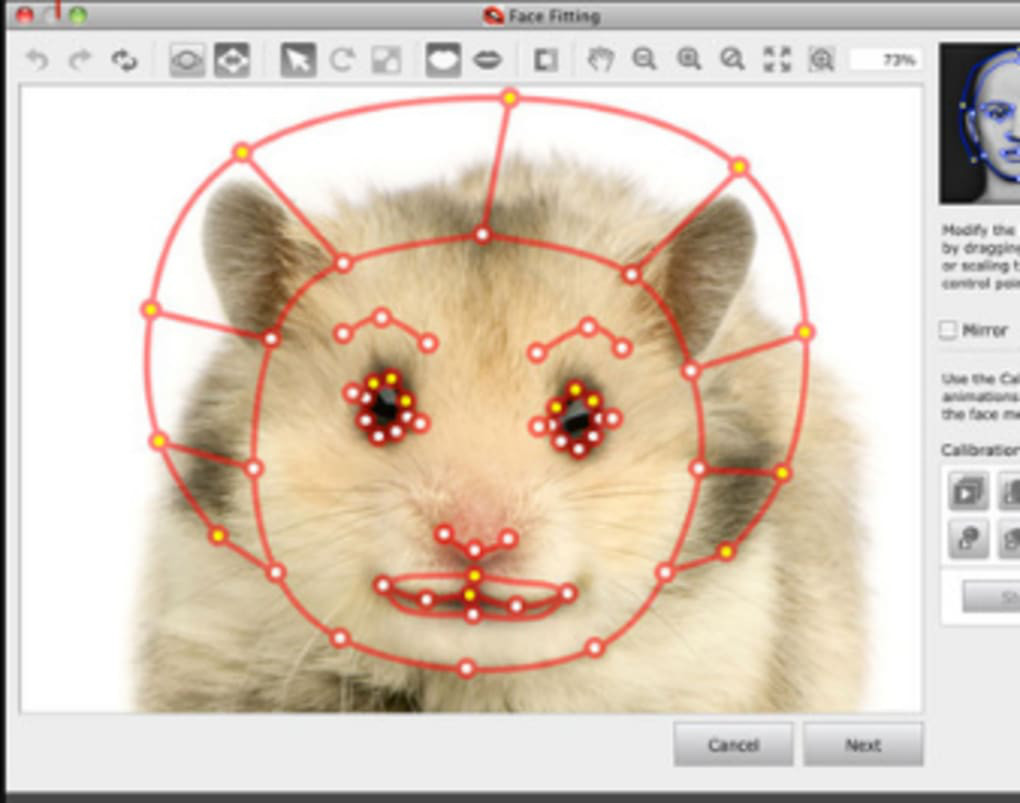Zoom in with the plus magnifier
This screenshot has height=803, width=1020.
(x=689, y=60)
